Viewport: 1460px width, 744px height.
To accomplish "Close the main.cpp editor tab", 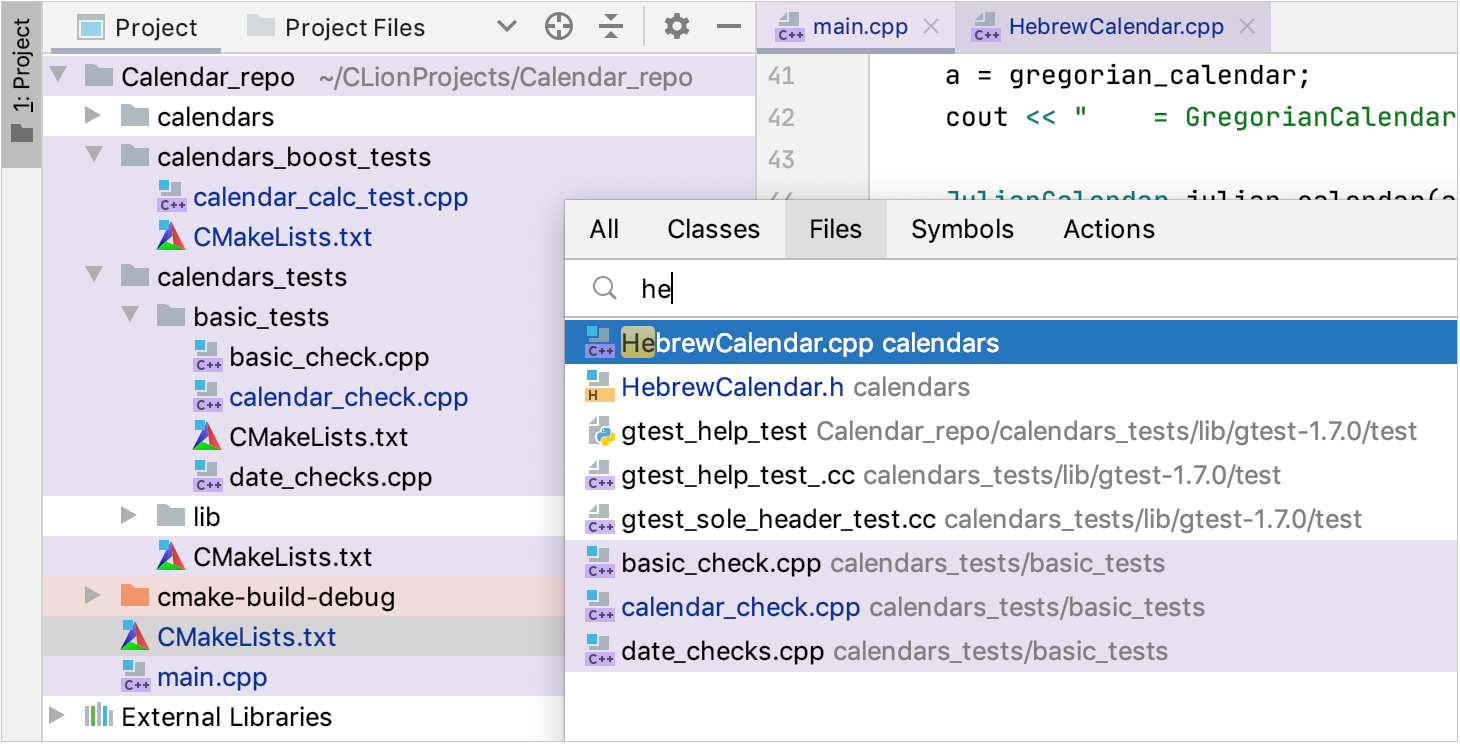I will coord(931,27).
